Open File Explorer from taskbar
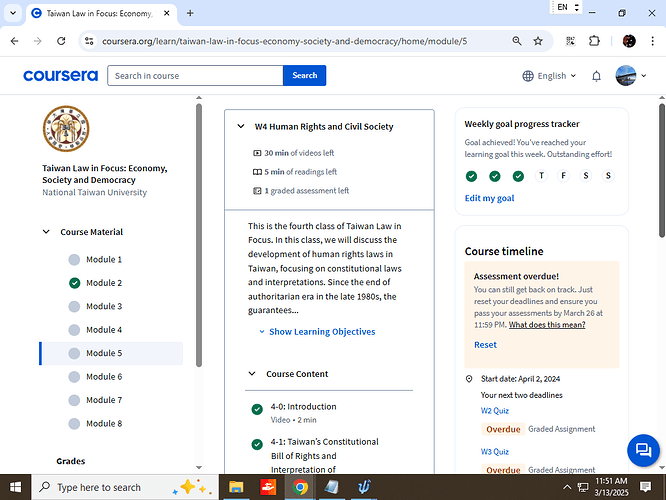 [x=236, y=487]
